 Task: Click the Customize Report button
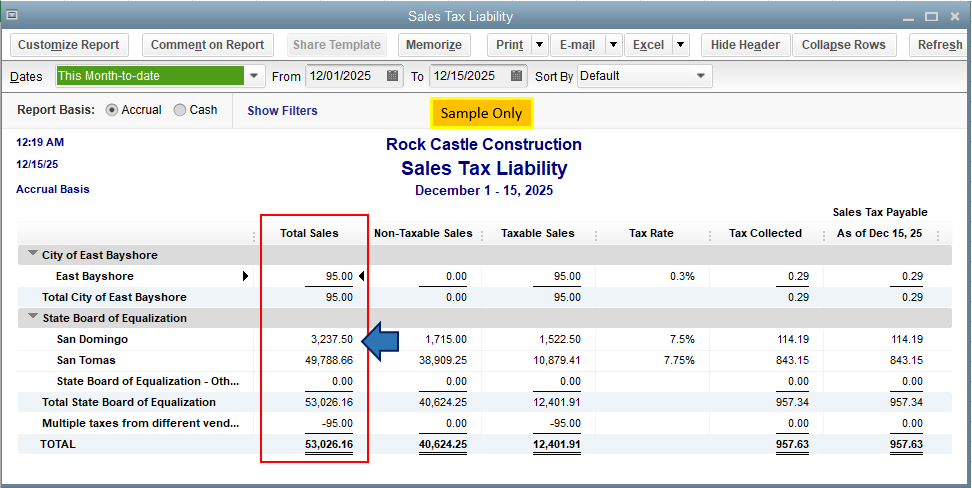(x=69, y=45)
